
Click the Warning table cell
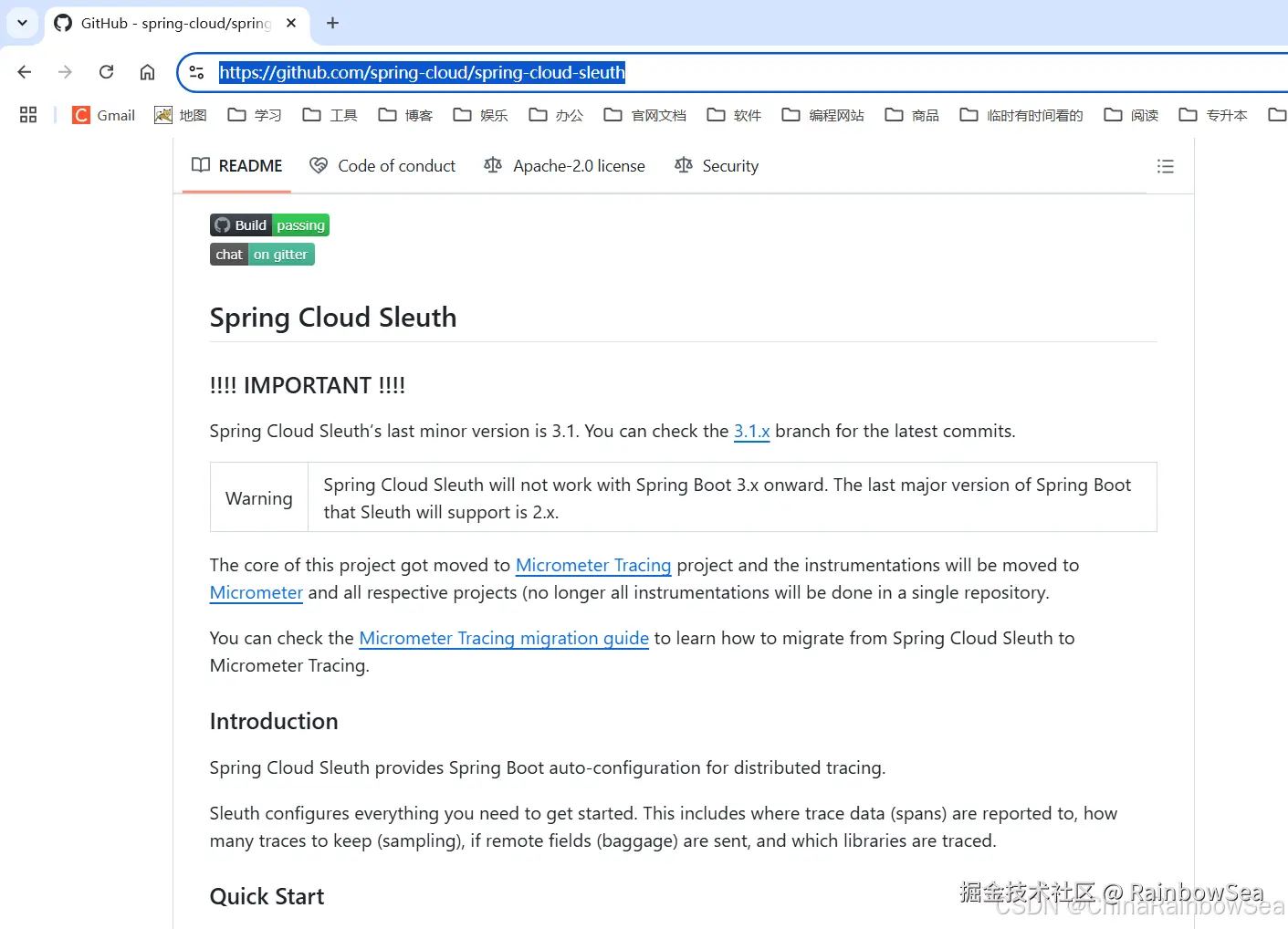pos(259,498)
